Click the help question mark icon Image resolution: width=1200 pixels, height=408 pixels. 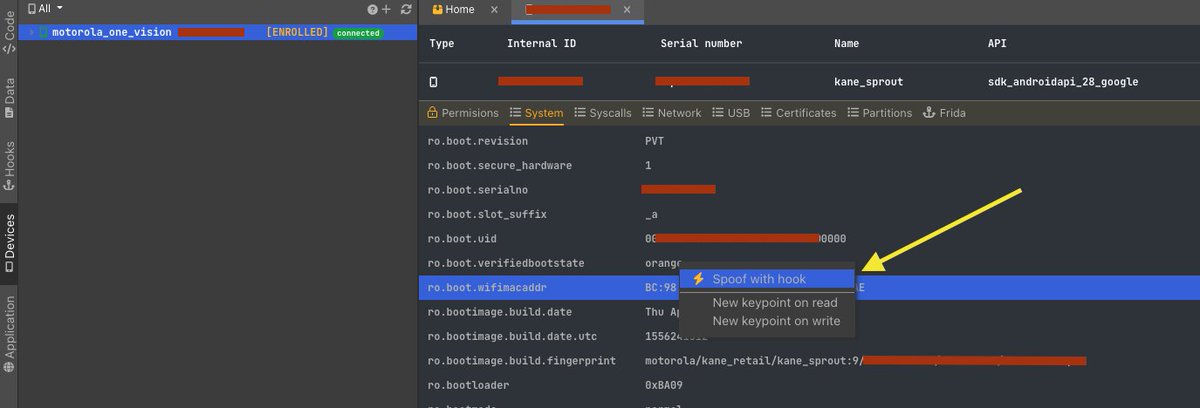372,9
